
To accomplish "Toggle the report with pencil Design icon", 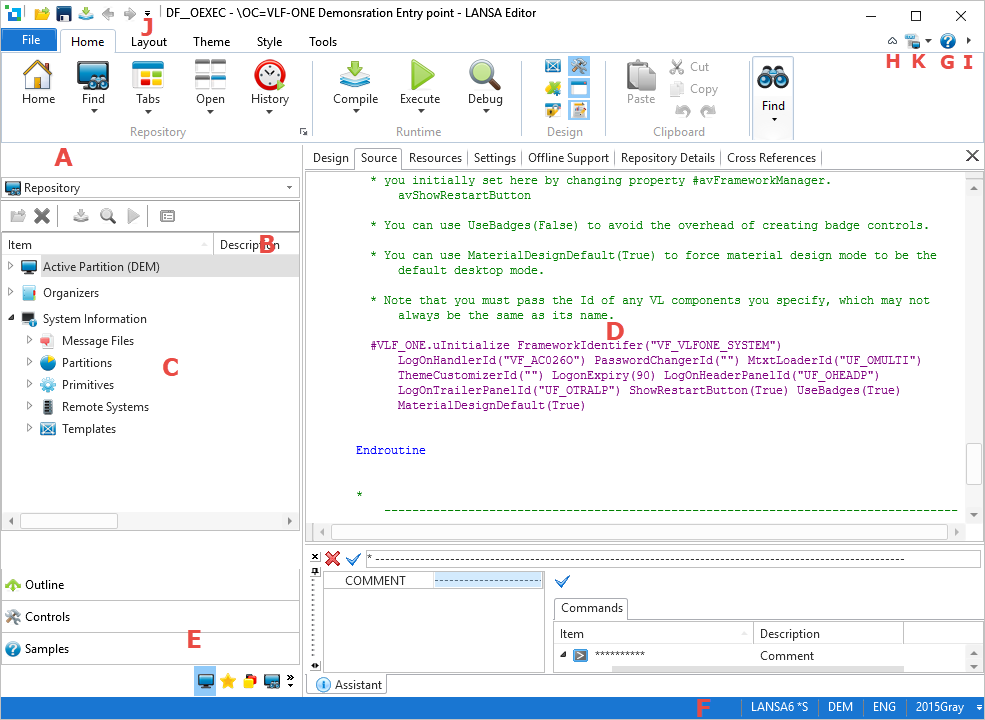I will click(579, 110).
